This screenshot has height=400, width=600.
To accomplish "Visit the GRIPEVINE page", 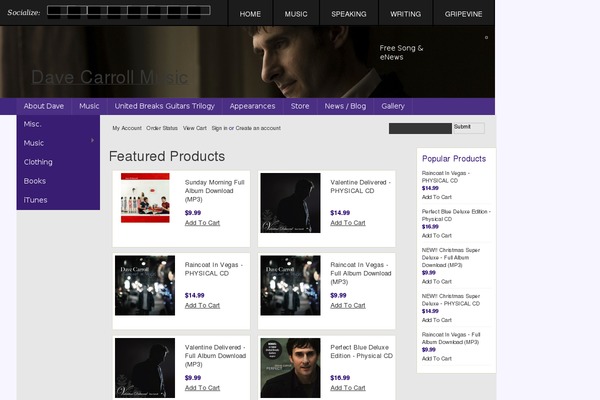I will (463, 14).
